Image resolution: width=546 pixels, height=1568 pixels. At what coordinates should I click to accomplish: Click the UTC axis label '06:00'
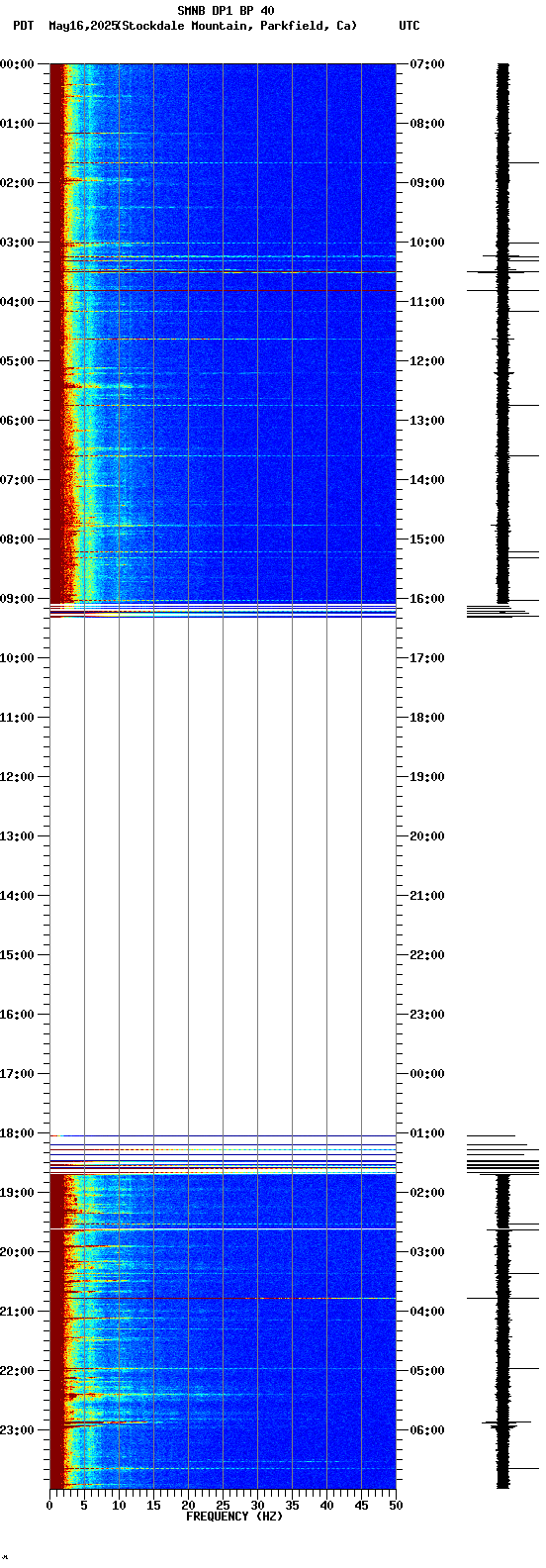[427, 1430]
